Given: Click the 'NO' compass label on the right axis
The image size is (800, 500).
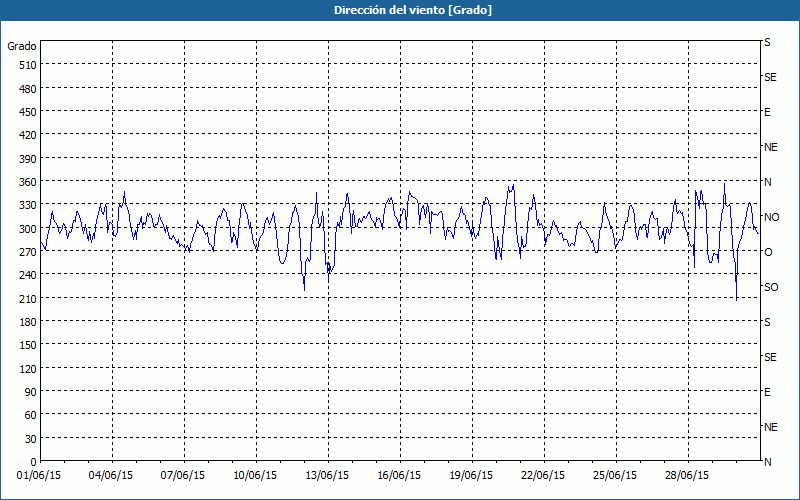Looking at the screenshot, I should pyautogui.click(x=771, y=217).
